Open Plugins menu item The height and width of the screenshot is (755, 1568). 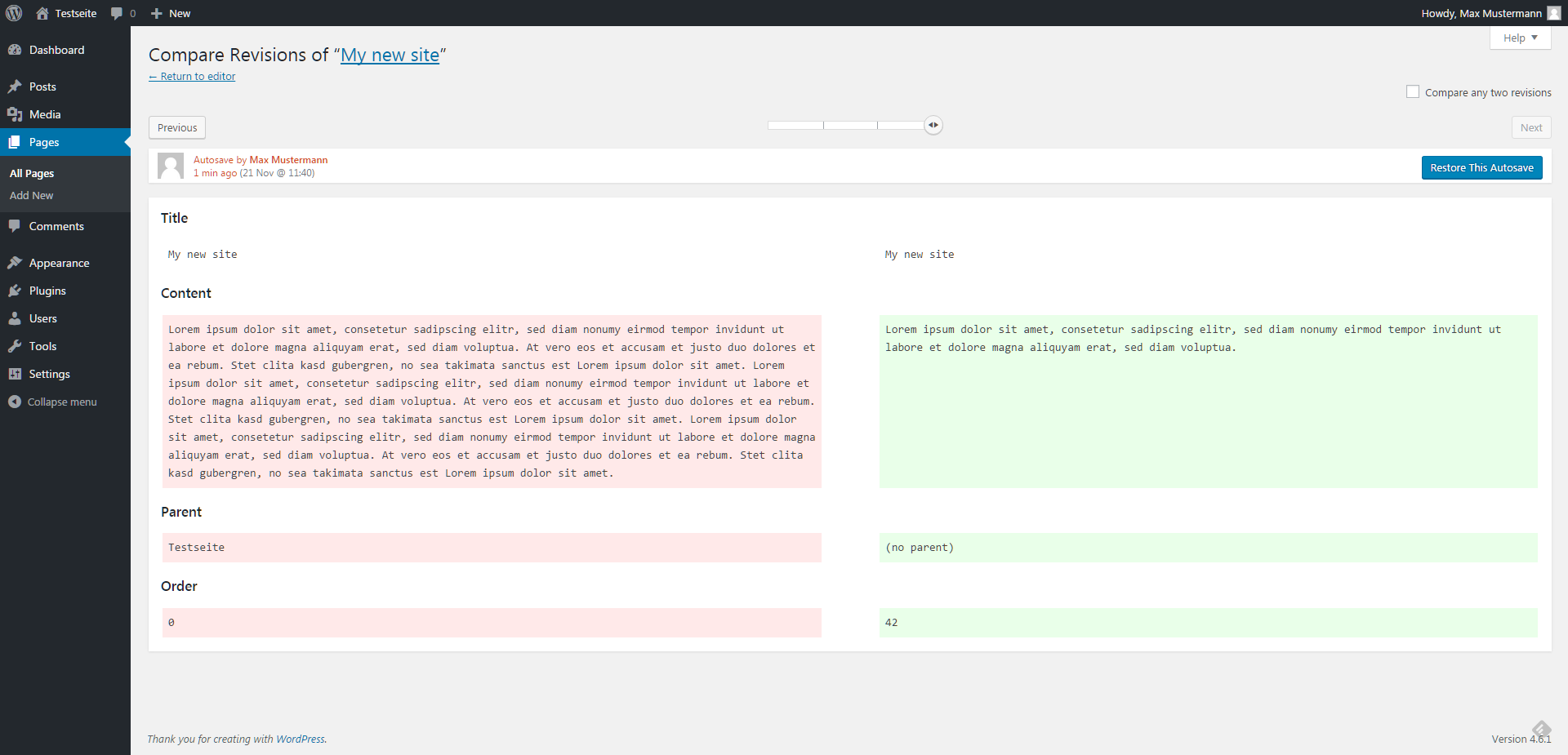tap(65, 291)
